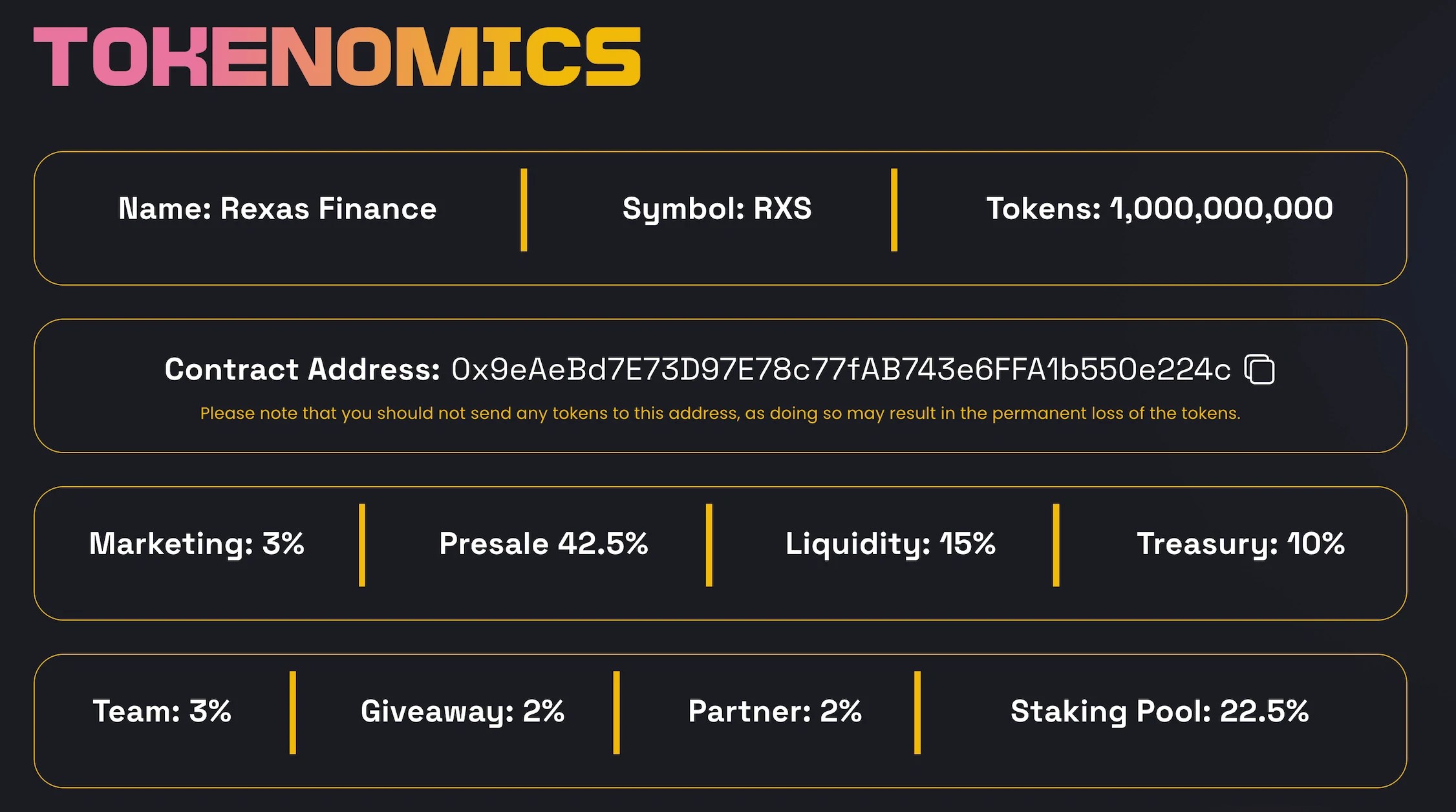
Task: Select the Presale 42.5% allocation
Action: point(544,544)
